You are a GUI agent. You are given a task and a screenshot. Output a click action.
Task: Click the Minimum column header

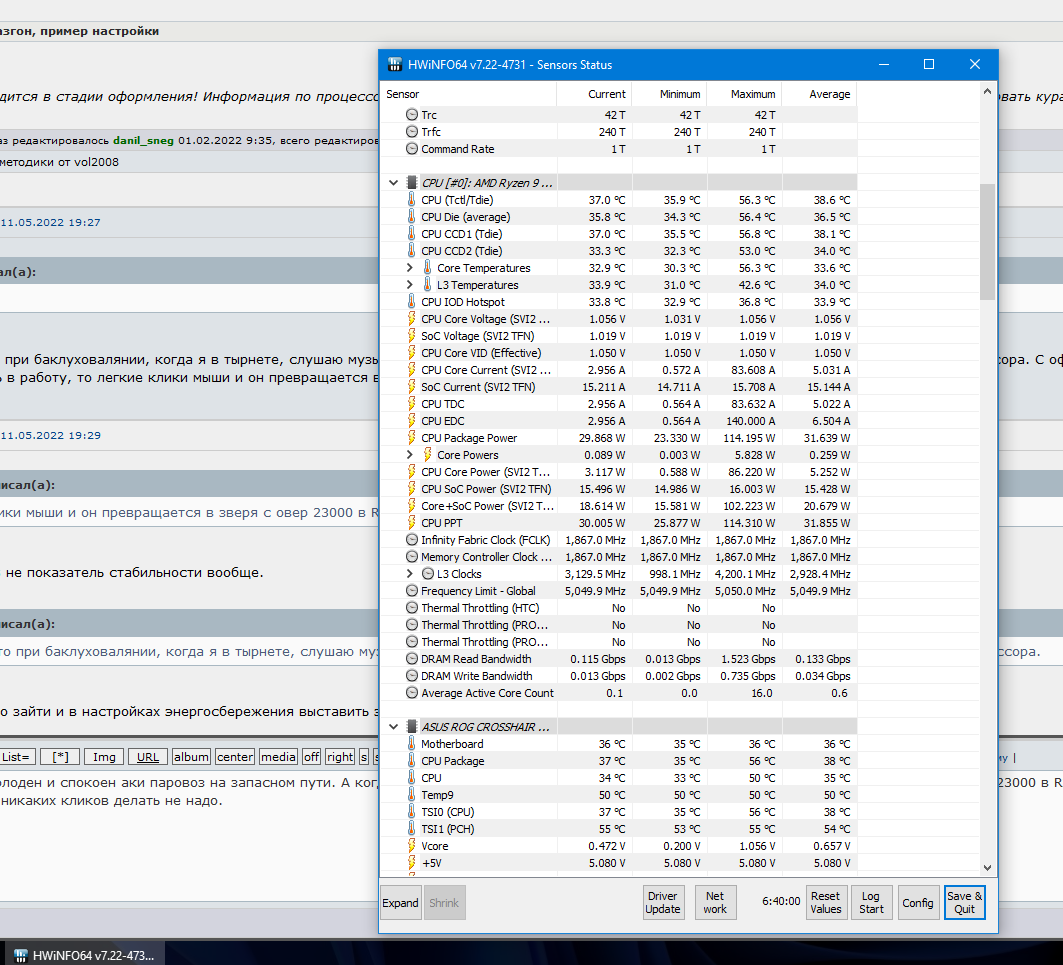[x=669, y=94]
